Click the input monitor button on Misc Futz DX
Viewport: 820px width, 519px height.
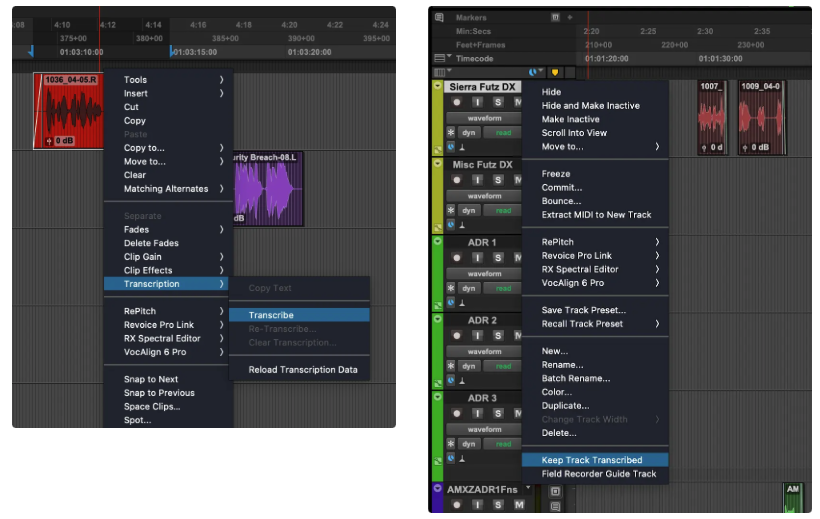(x=480, y=180)
